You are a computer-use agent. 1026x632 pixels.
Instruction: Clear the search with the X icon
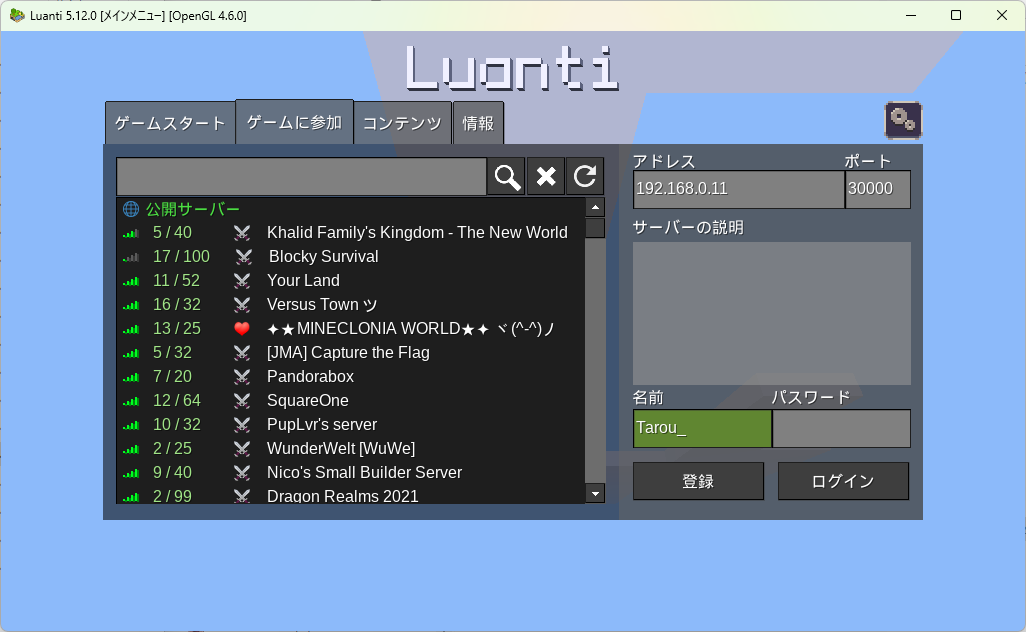coord(546,177)
